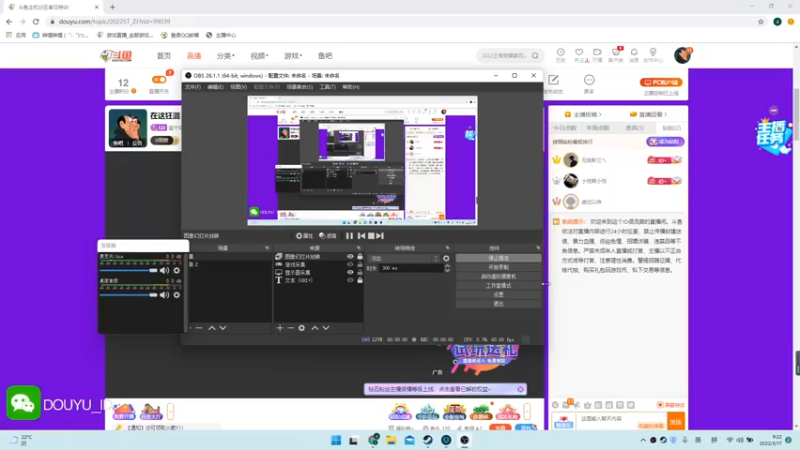
Task: Click the 开始录制 button
Action: (x=498, y=267)
